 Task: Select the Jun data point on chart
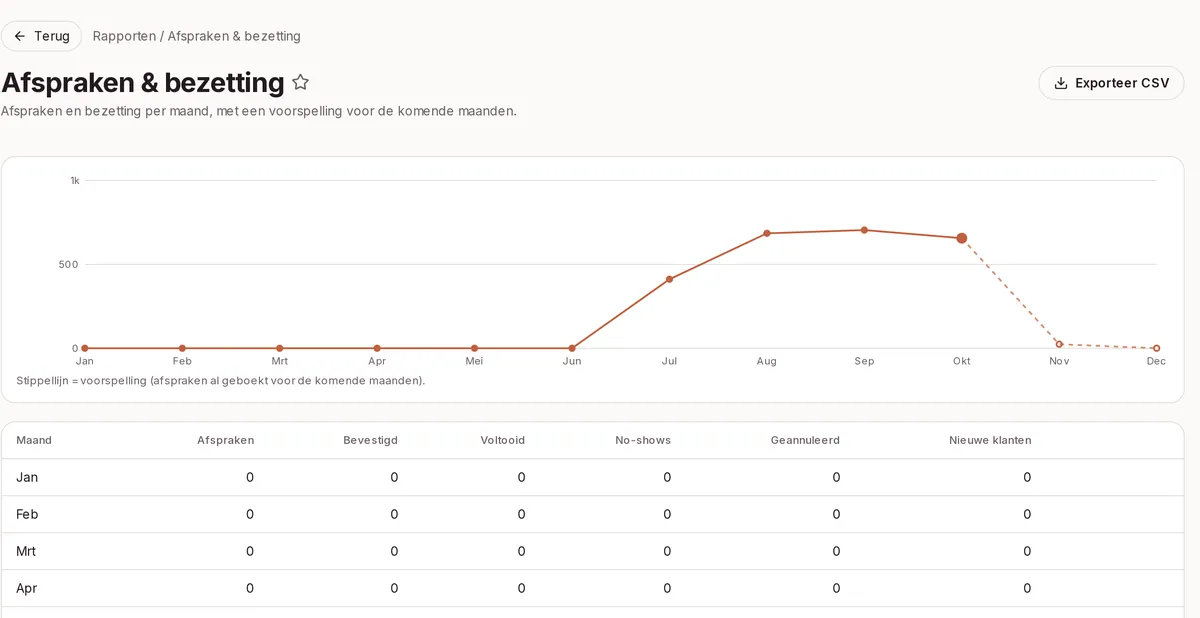[x=572, y=348]
